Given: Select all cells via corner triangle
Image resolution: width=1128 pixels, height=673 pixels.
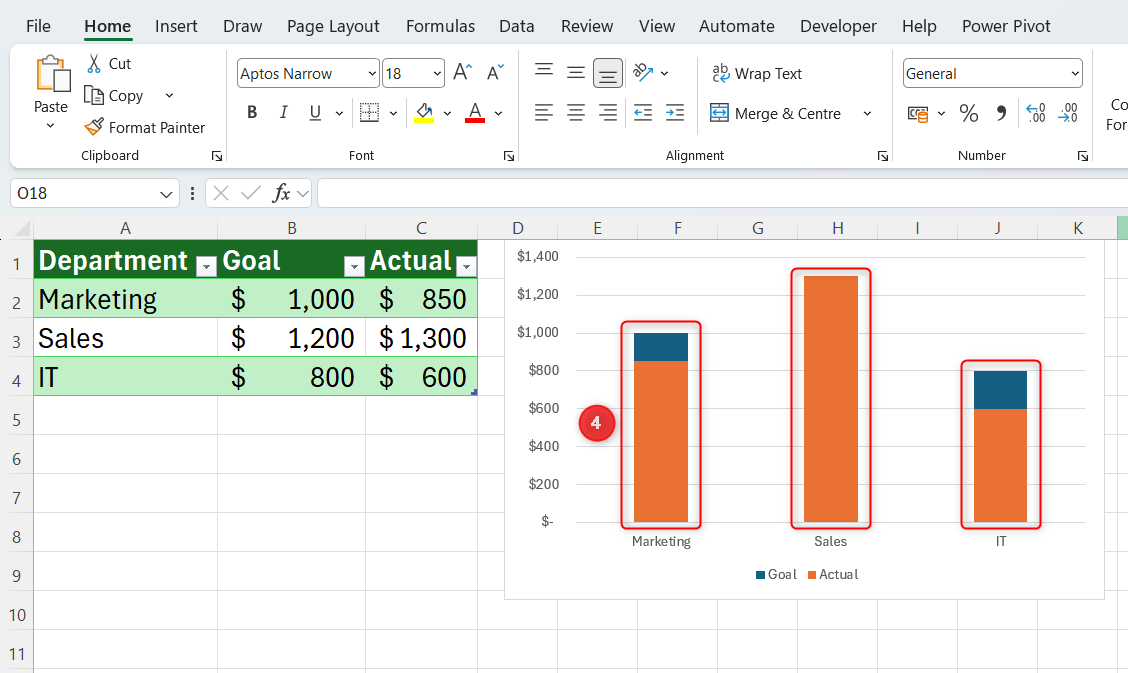Looking at the screenshot, I should pos(22,229).
